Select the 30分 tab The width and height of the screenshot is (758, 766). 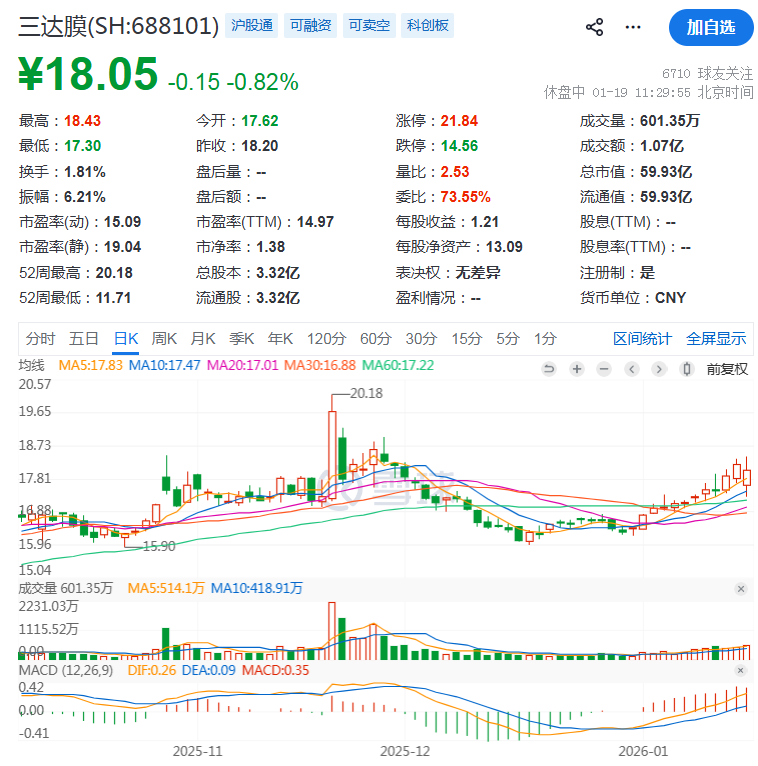421,339
